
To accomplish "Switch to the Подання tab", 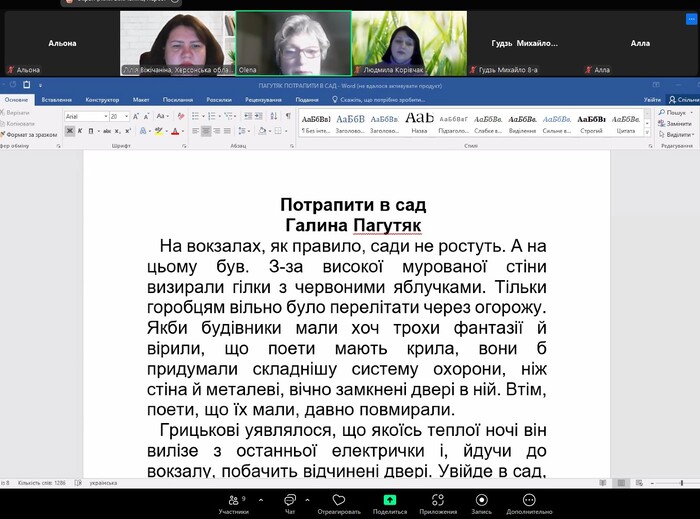I will click(x=307, y=100).
